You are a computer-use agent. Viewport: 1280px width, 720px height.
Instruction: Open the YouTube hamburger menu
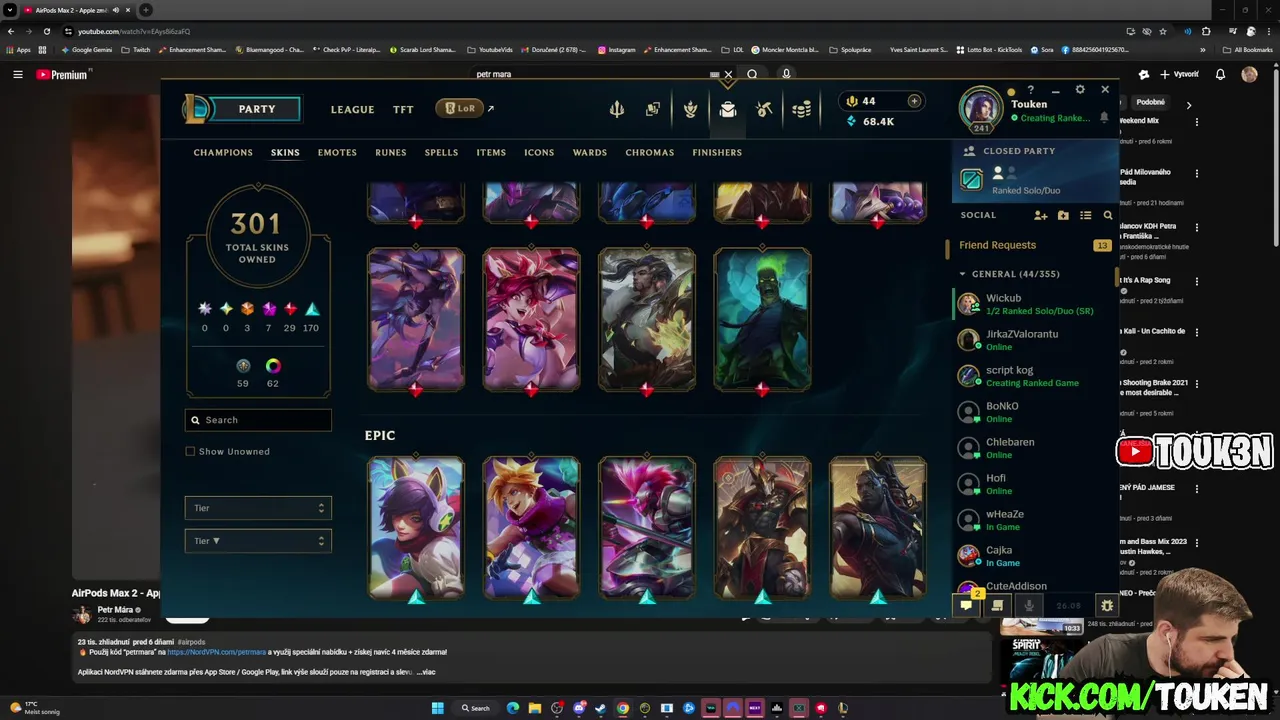point(18,74)
